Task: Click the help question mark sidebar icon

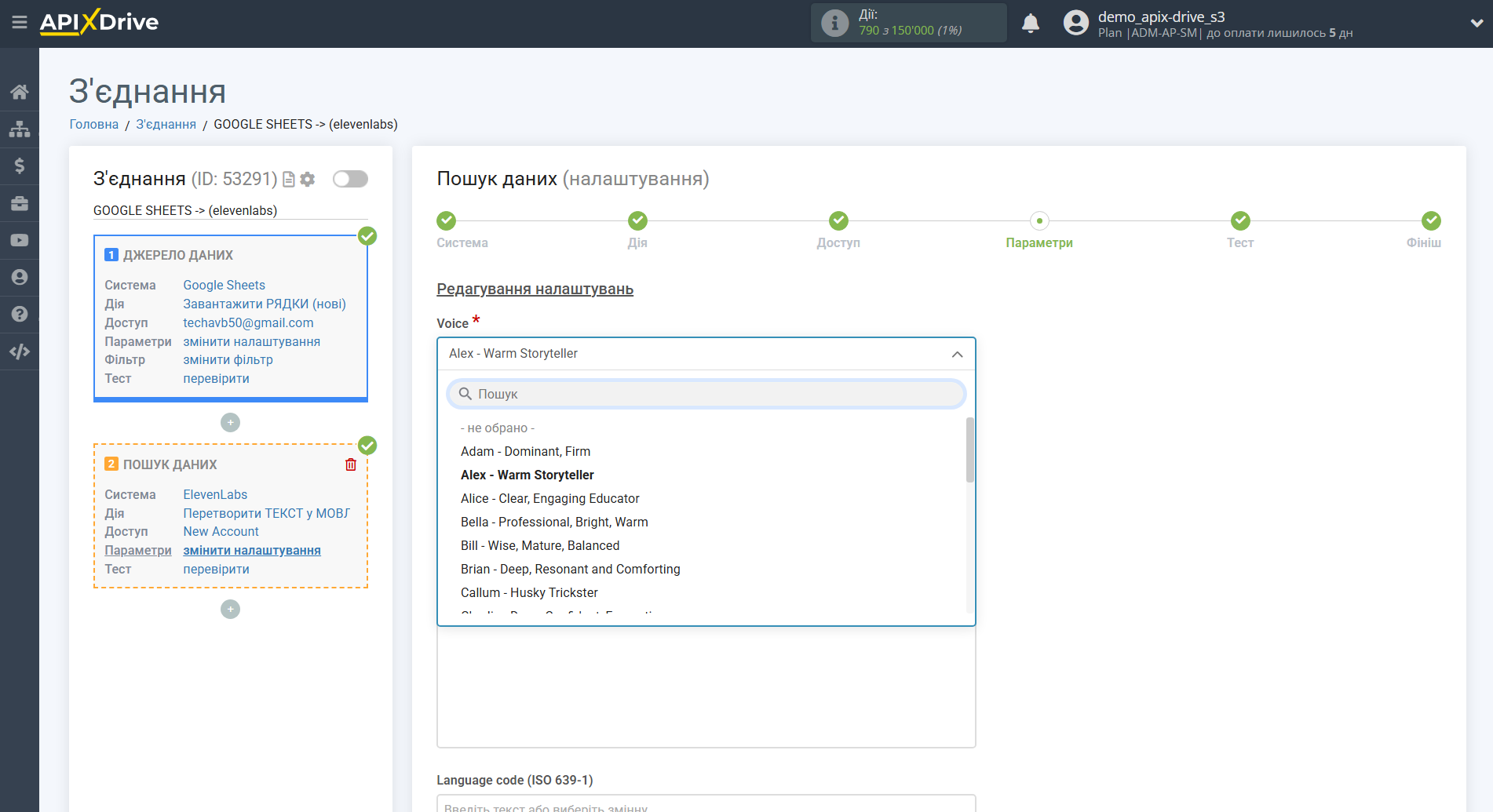Action: (x=19, y=314)
